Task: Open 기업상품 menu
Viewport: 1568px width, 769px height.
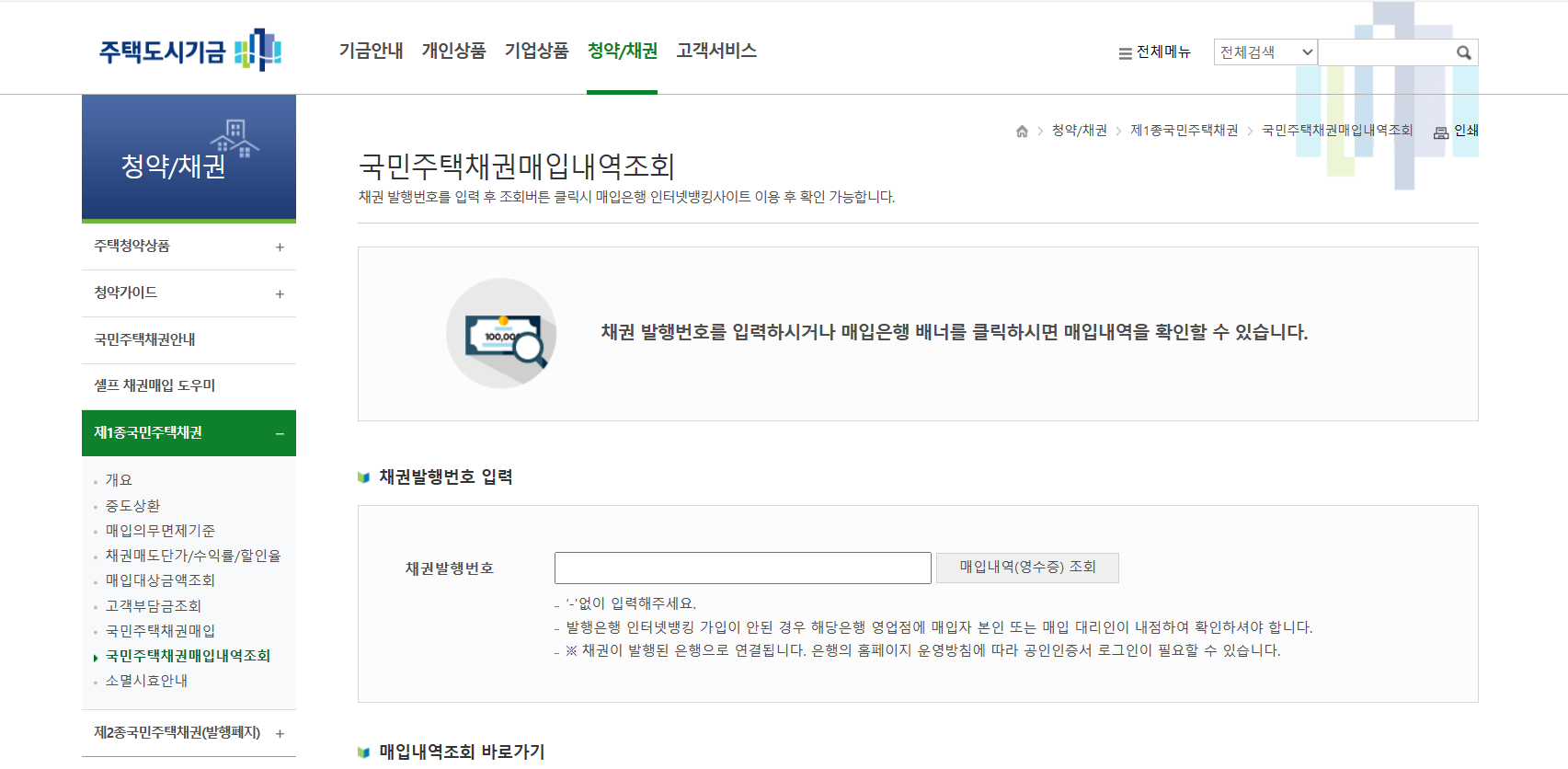Action: click(x=536, y=51)
